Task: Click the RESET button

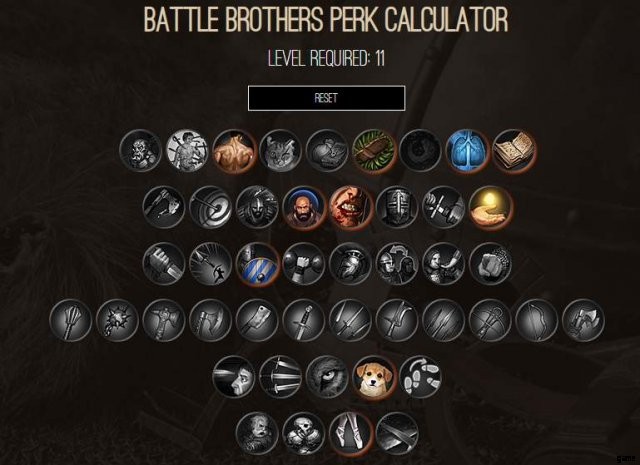Action: (x=326, y=98)
